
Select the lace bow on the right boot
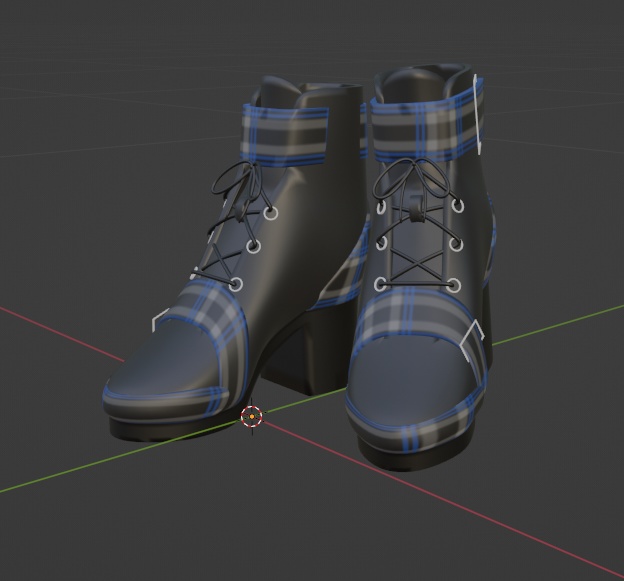(x=414, y=181)
